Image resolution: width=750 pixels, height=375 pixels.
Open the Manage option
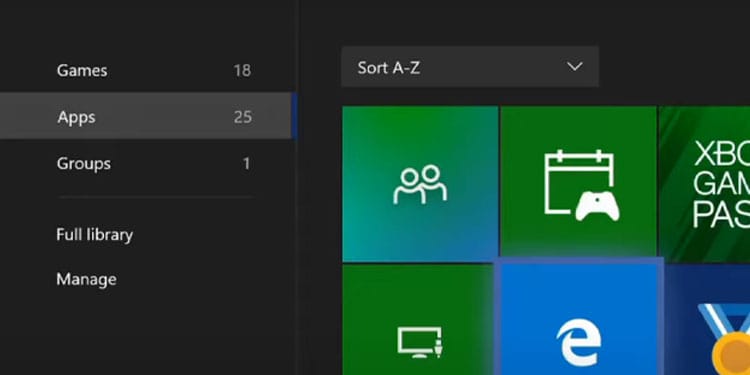[87, 279]
